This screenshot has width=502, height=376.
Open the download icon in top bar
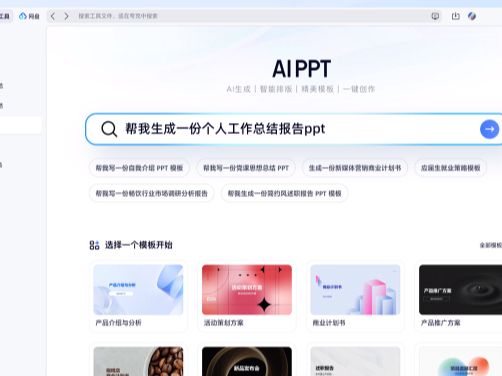click(455, 16)
